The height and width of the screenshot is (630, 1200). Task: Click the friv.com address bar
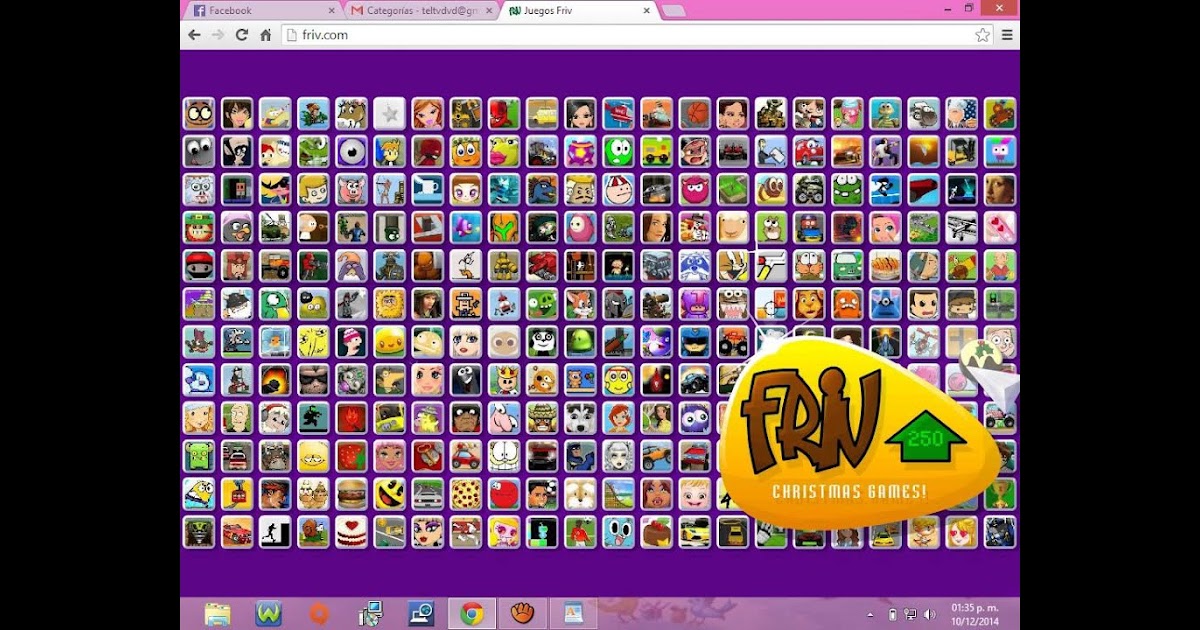pyautogui.click(x=637, y=34)
